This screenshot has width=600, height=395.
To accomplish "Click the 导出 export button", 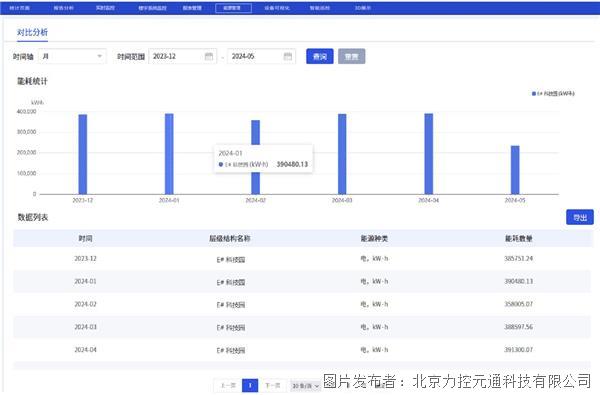I will click(580, 217).
